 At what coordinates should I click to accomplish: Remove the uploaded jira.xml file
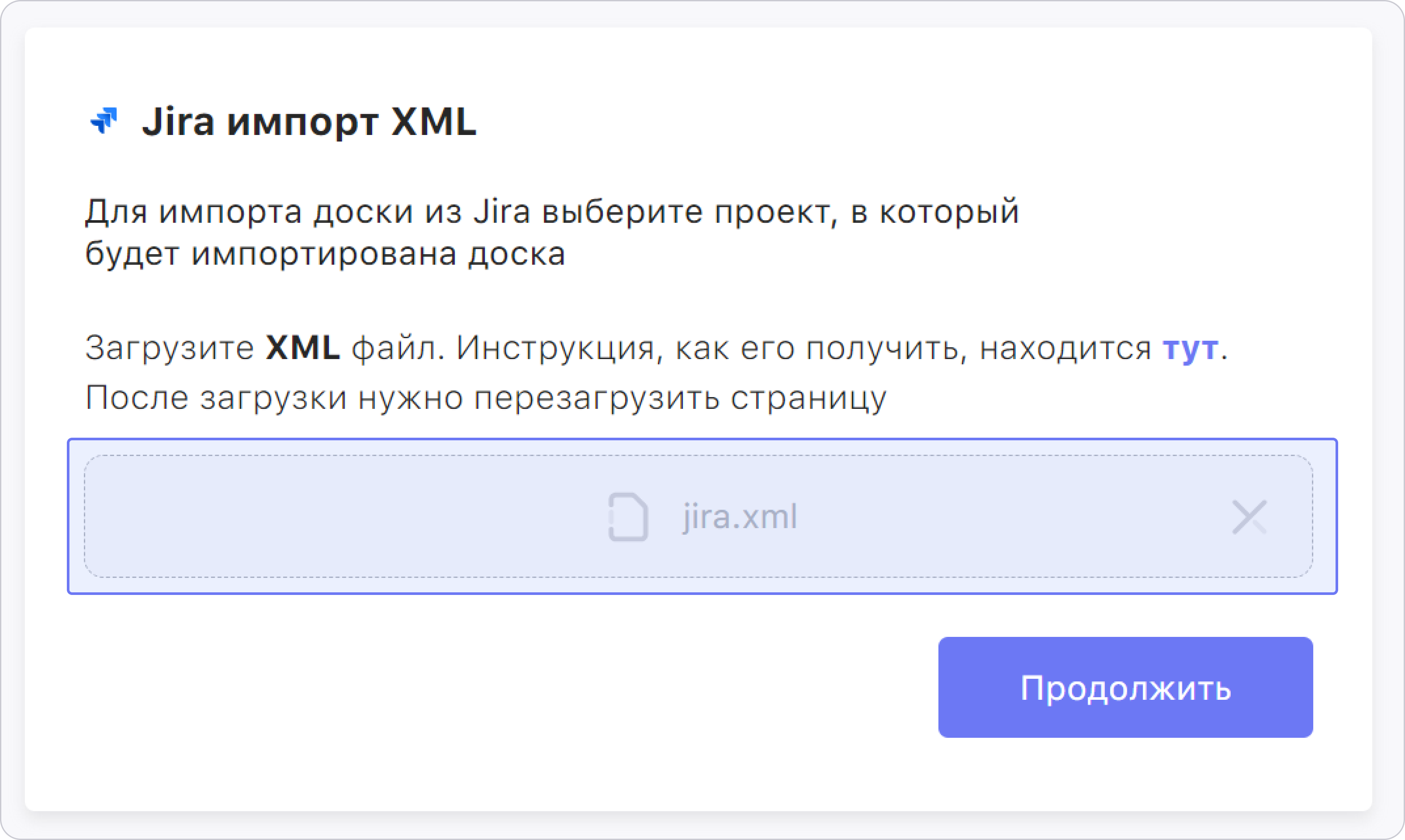click(1249, 517)
